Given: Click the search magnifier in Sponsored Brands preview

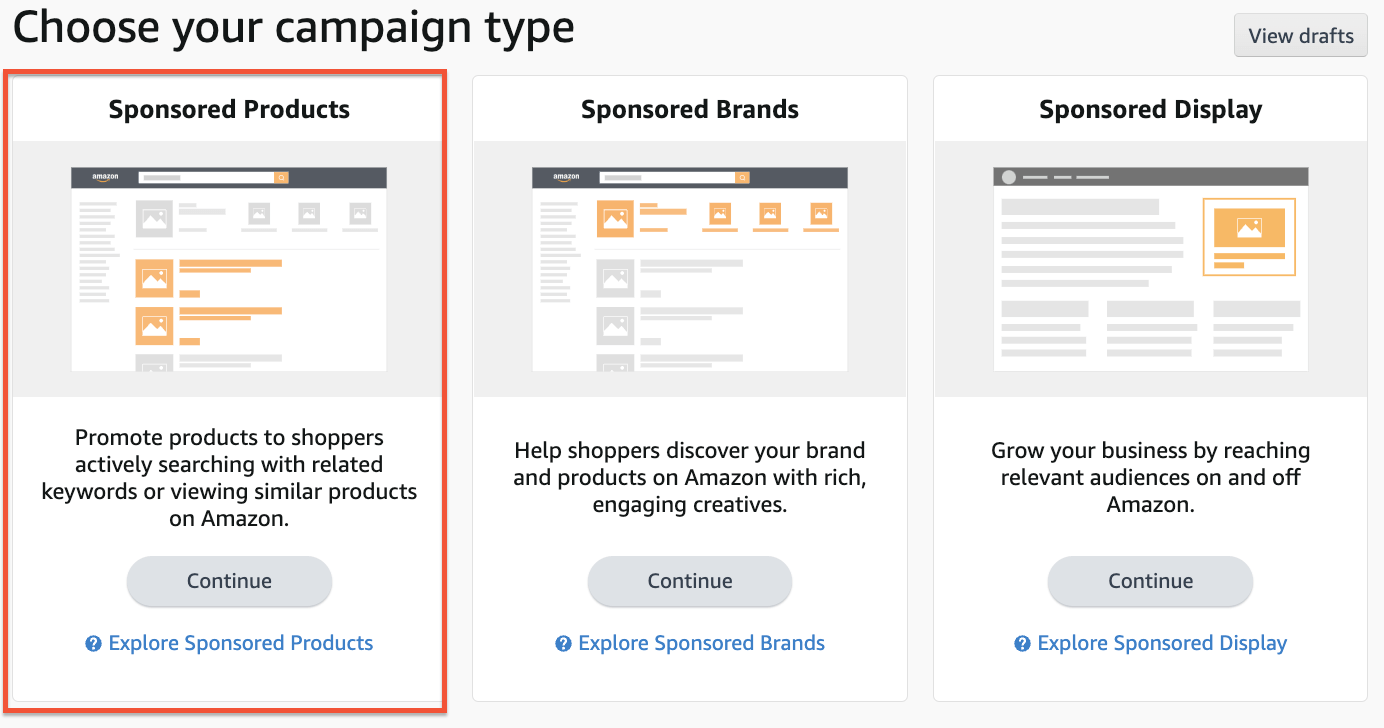Looking at the screenshot, I should tap(742, 177).
